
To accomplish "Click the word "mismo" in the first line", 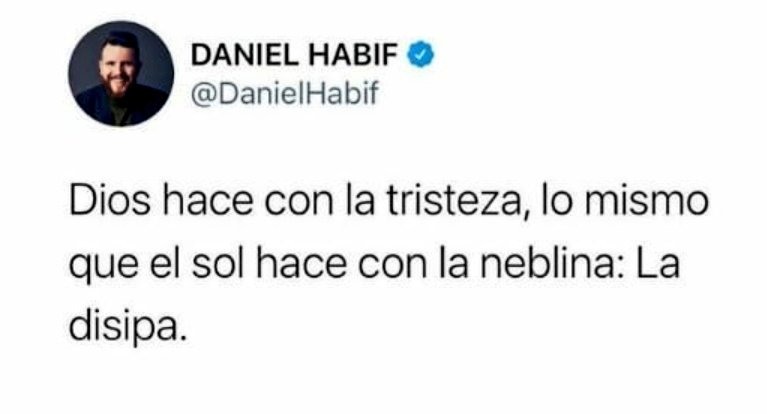I will 647,201.
